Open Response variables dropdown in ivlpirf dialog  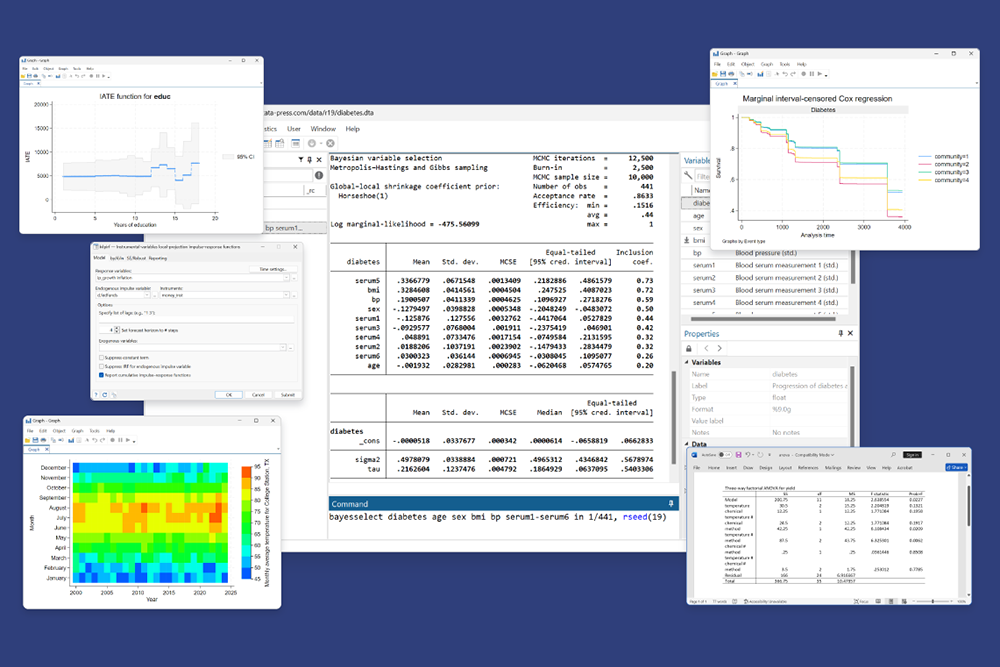click(x=286, y=278)
